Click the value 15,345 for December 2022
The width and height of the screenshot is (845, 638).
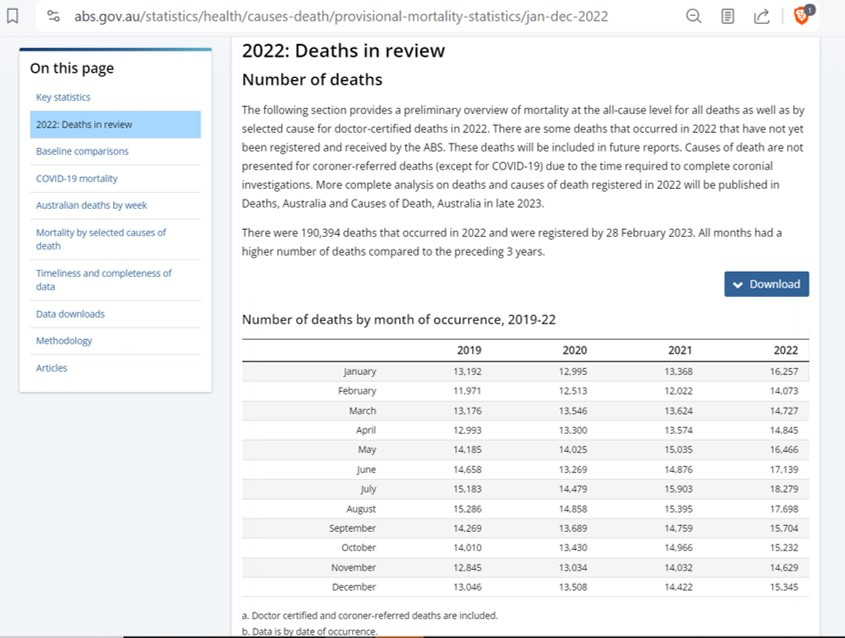(784, 587)
